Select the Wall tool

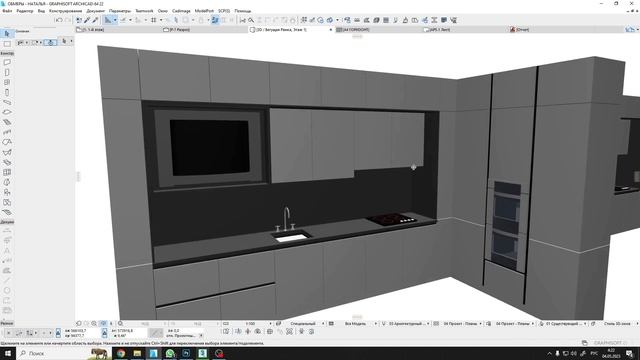(7, 62)
